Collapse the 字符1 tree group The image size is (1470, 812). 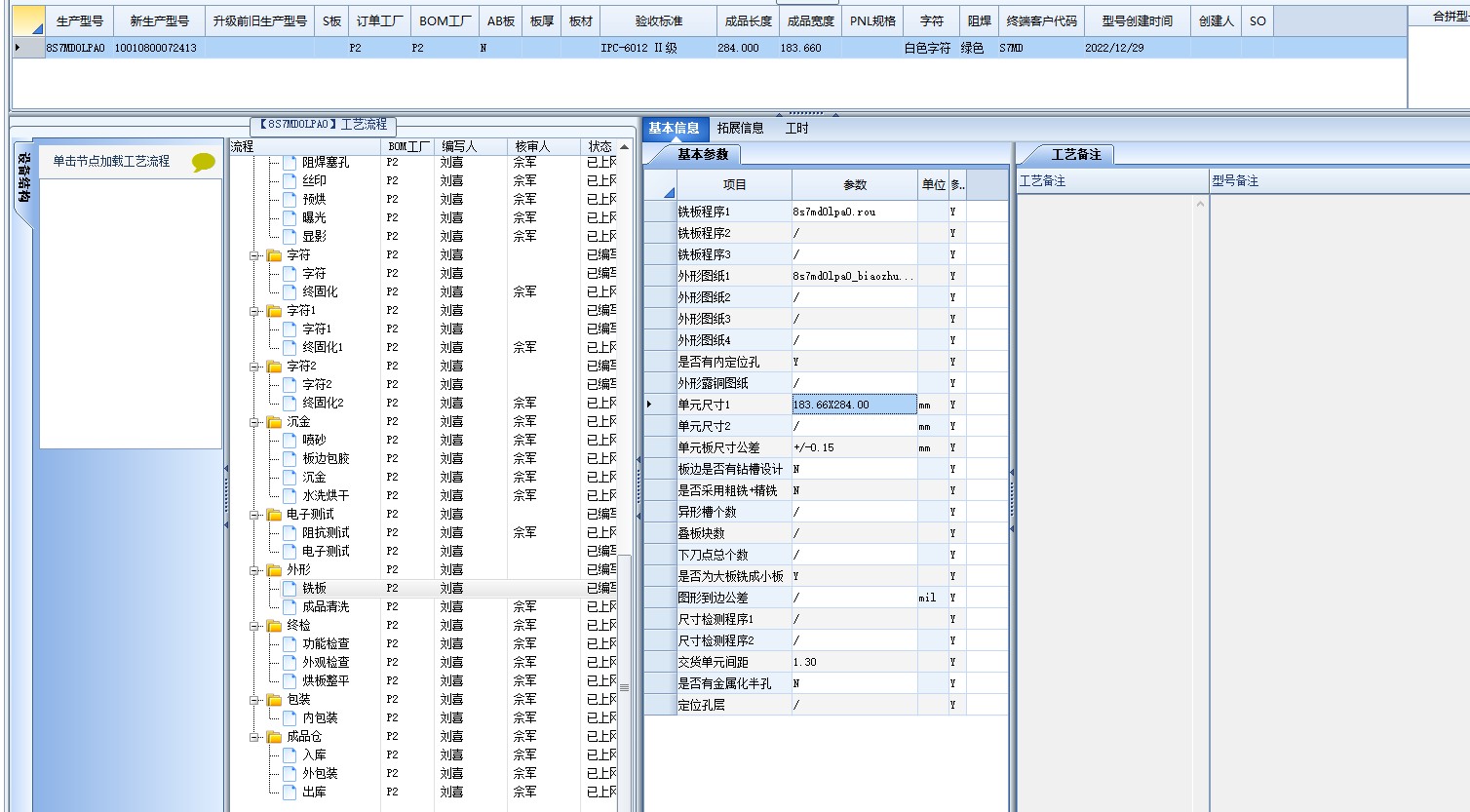254,311
